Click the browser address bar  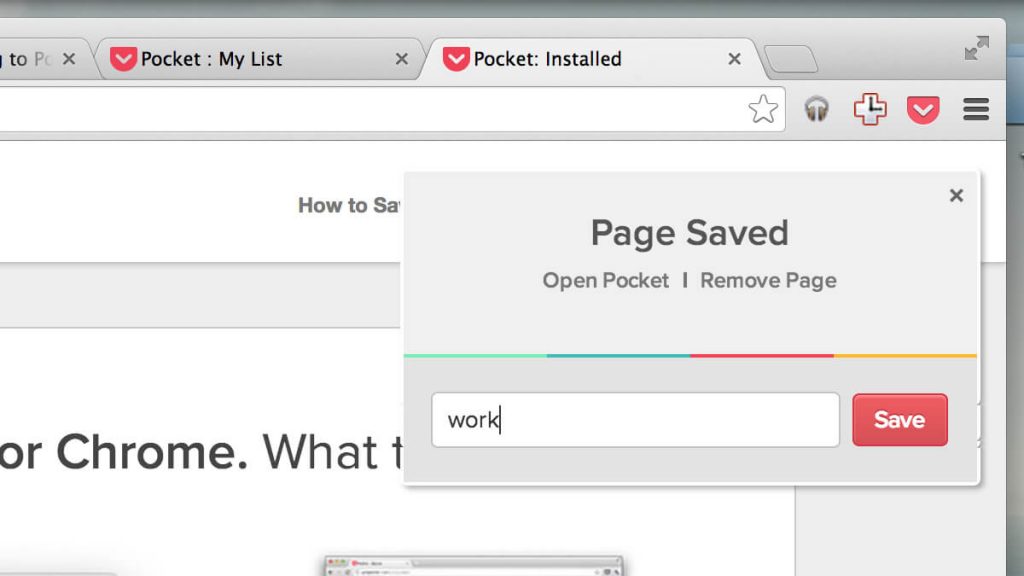392,109
